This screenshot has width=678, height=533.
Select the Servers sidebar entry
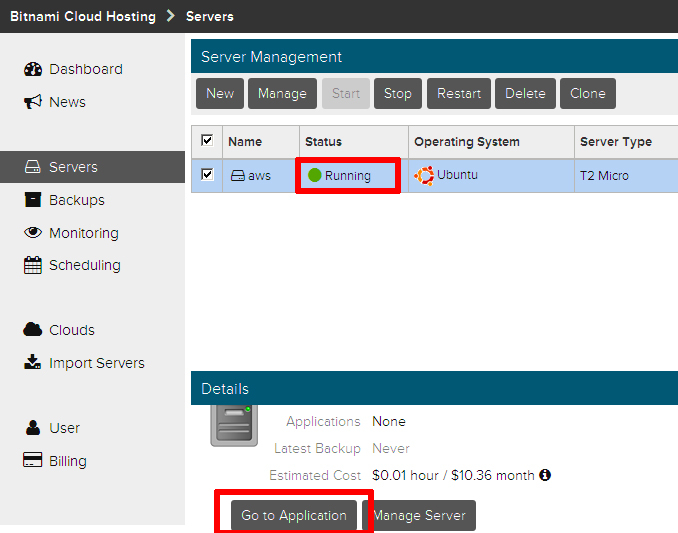point(93,167)
